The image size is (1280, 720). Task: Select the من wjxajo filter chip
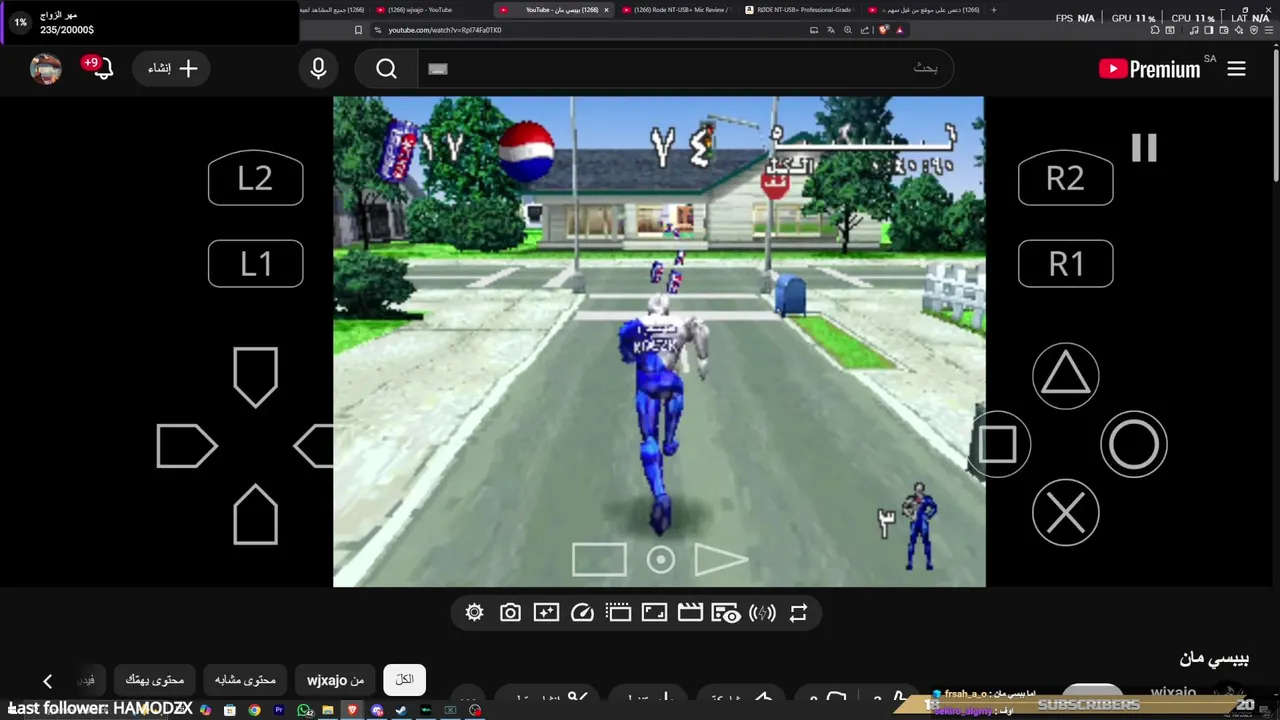point(336,680)
